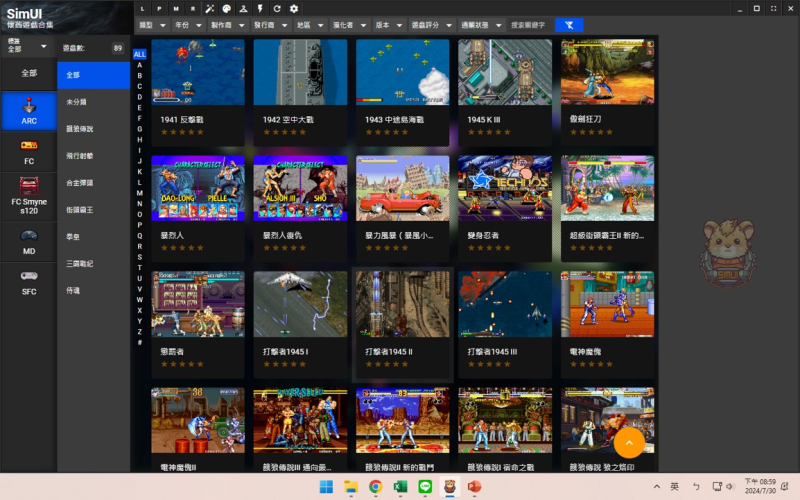Expand the 製作商 filter dropdown
This screenshot has height=500, width=800.
228,25
